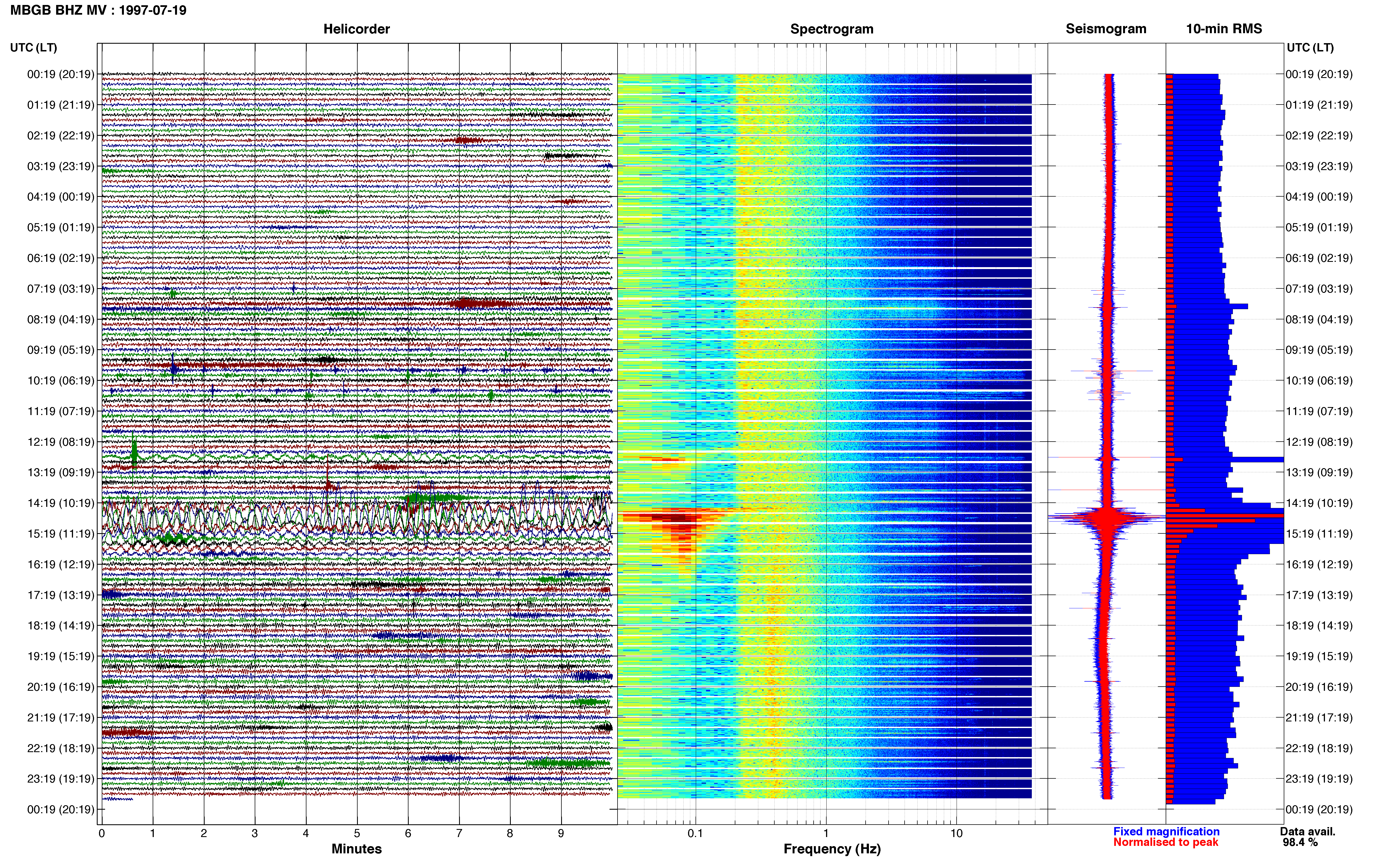Select the 'Spectrogram' panel heading
The width and height of the screenshot is (1388, 868).
point(832,29)
